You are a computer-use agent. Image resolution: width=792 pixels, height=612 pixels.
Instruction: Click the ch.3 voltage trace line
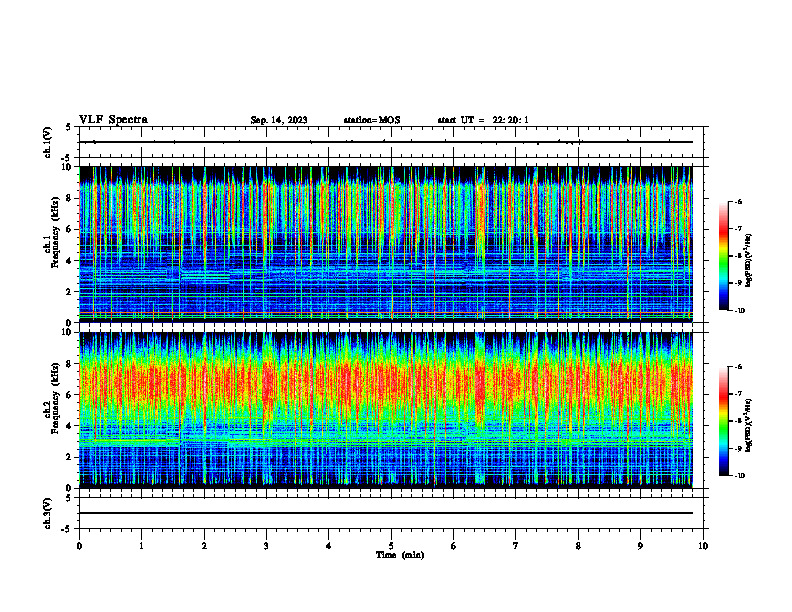pos(386,513)
